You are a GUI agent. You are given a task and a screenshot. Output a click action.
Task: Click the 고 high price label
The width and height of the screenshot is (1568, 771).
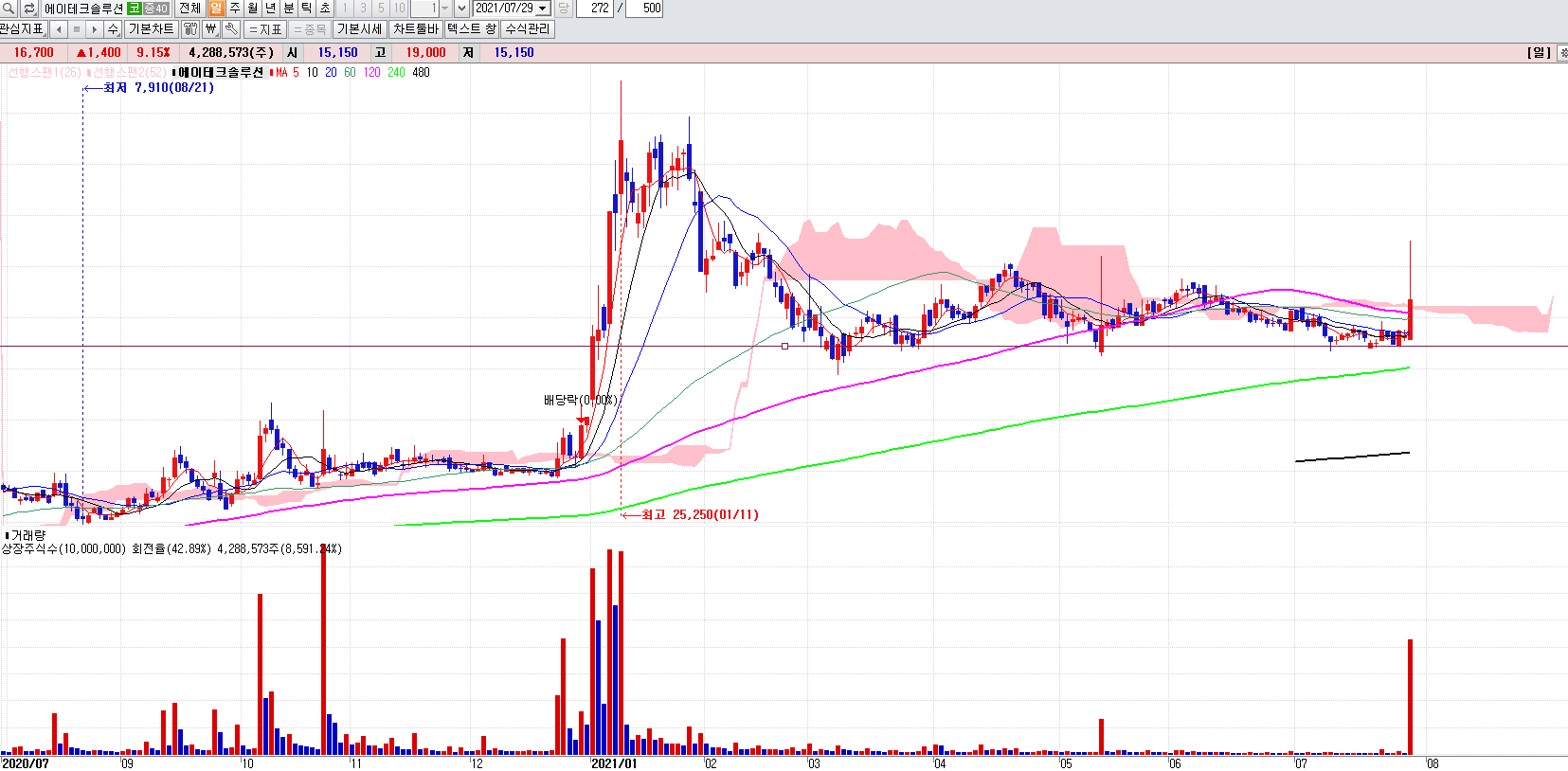point(380,53)
